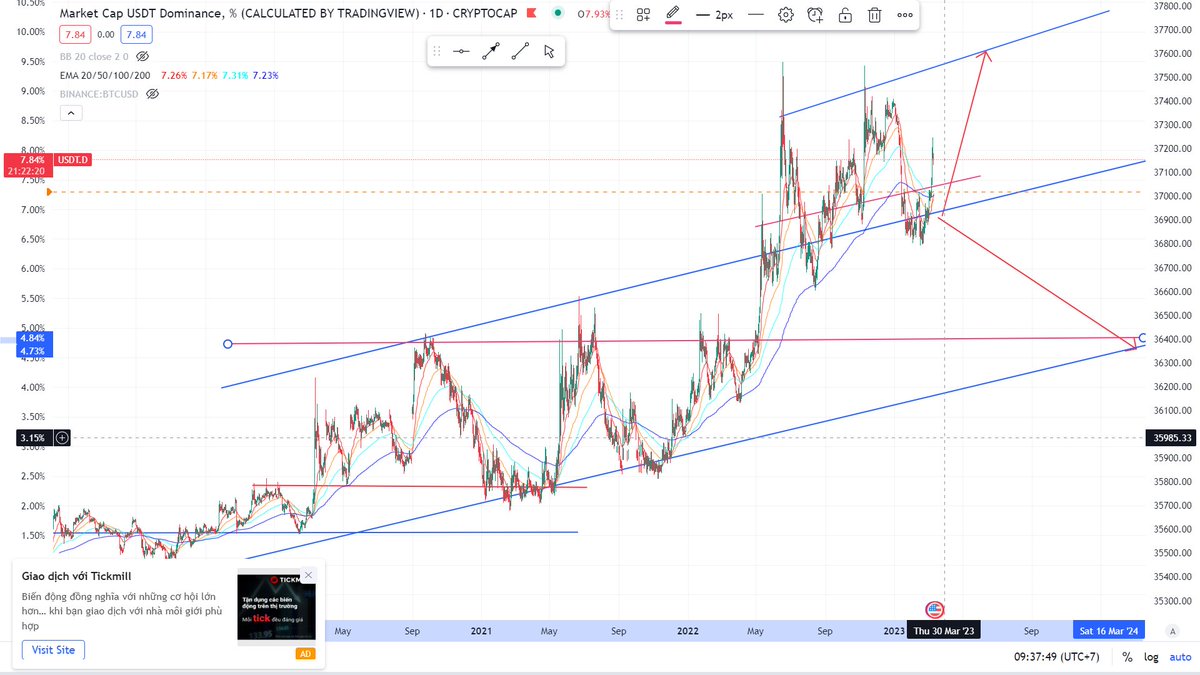Select the Sat 16 Mar '24 date label
Screen dimensions: 1200x675
1107,631
